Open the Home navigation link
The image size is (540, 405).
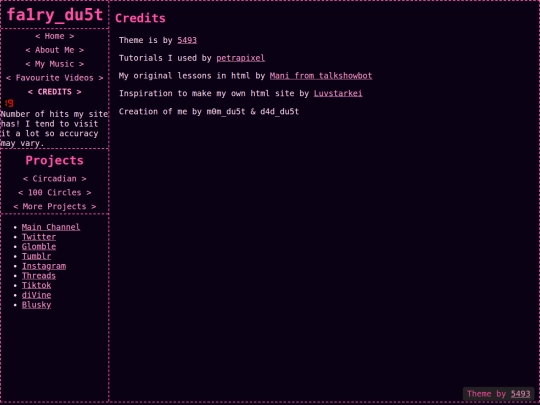pos(54,36)
